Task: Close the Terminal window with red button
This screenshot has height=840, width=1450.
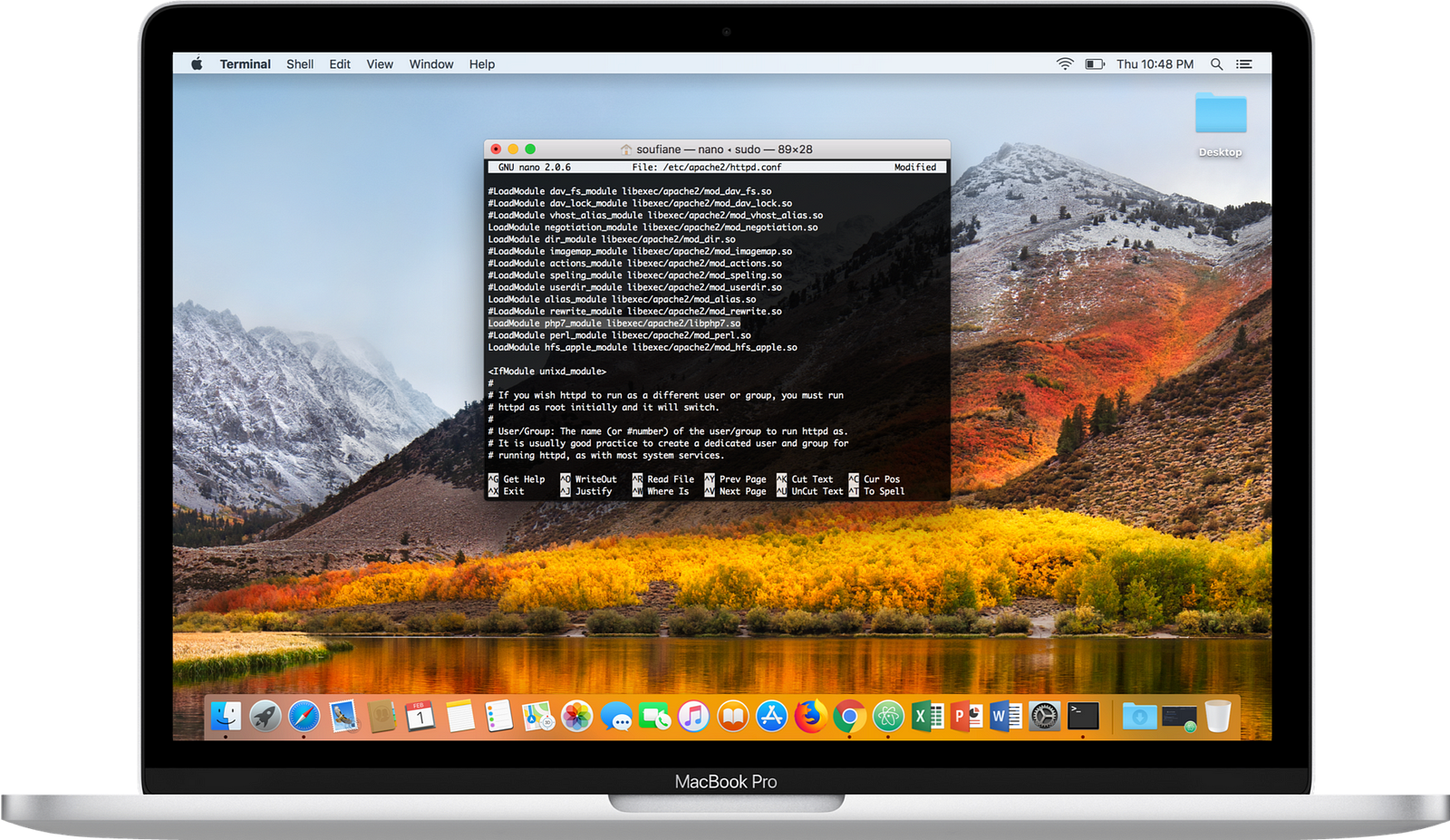Action: (496, 149)
